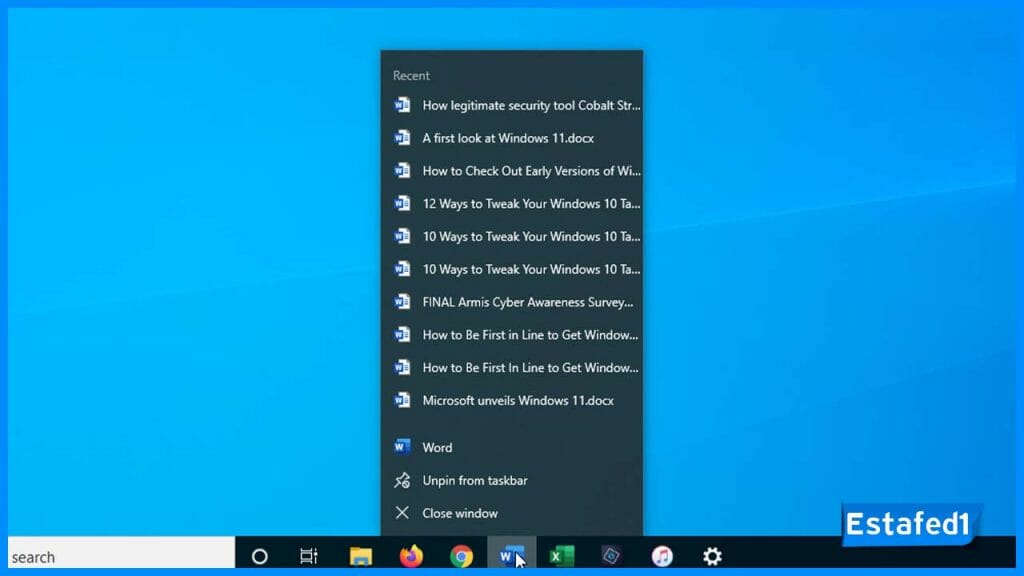Open "A first look at Windows 11.docx"

[508, 138]
